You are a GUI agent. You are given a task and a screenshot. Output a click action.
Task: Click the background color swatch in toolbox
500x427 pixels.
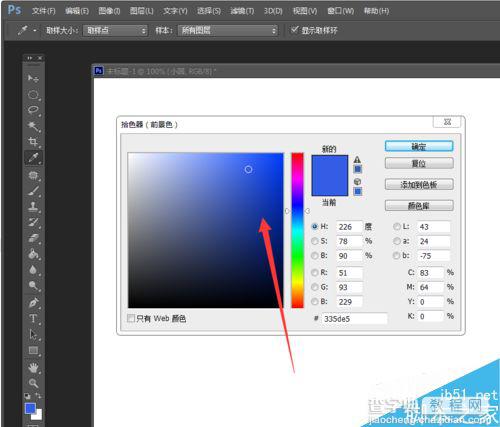click(38, 415)
